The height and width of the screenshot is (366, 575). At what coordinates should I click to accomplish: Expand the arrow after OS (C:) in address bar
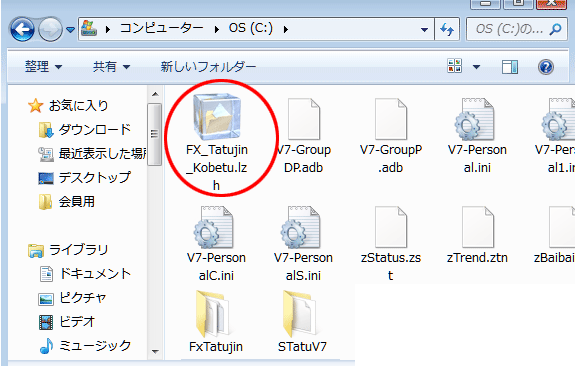[x=286, y=29]
